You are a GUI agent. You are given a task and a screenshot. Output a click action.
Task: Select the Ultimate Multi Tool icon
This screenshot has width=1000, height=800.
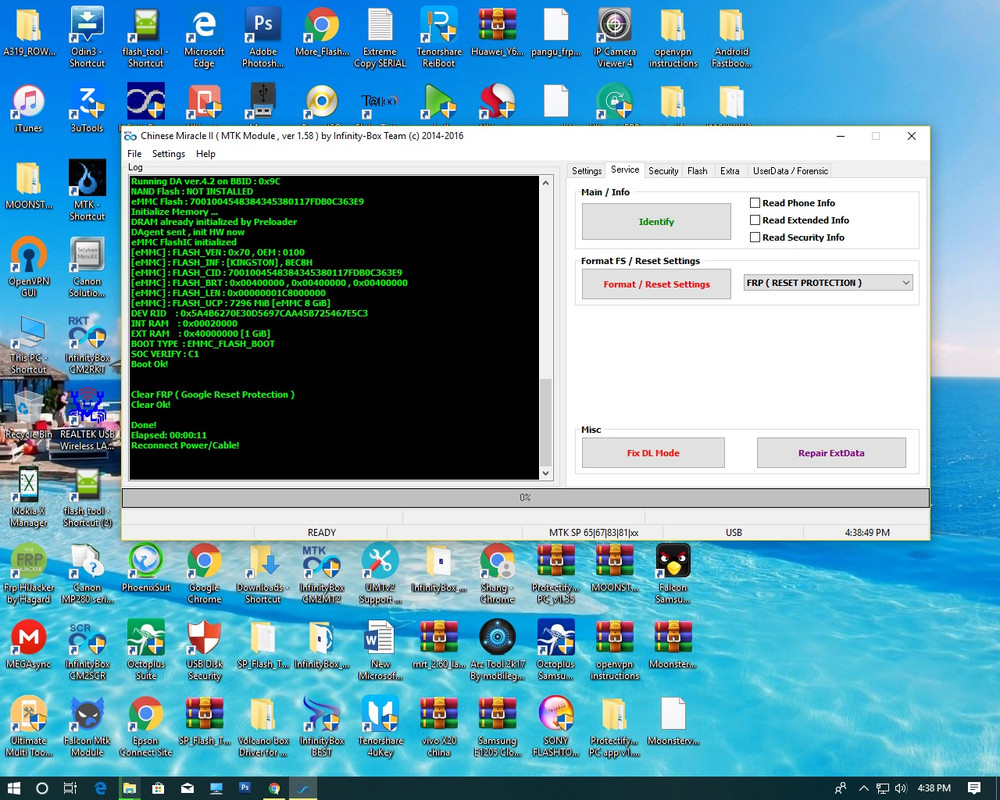pos(28,726)
